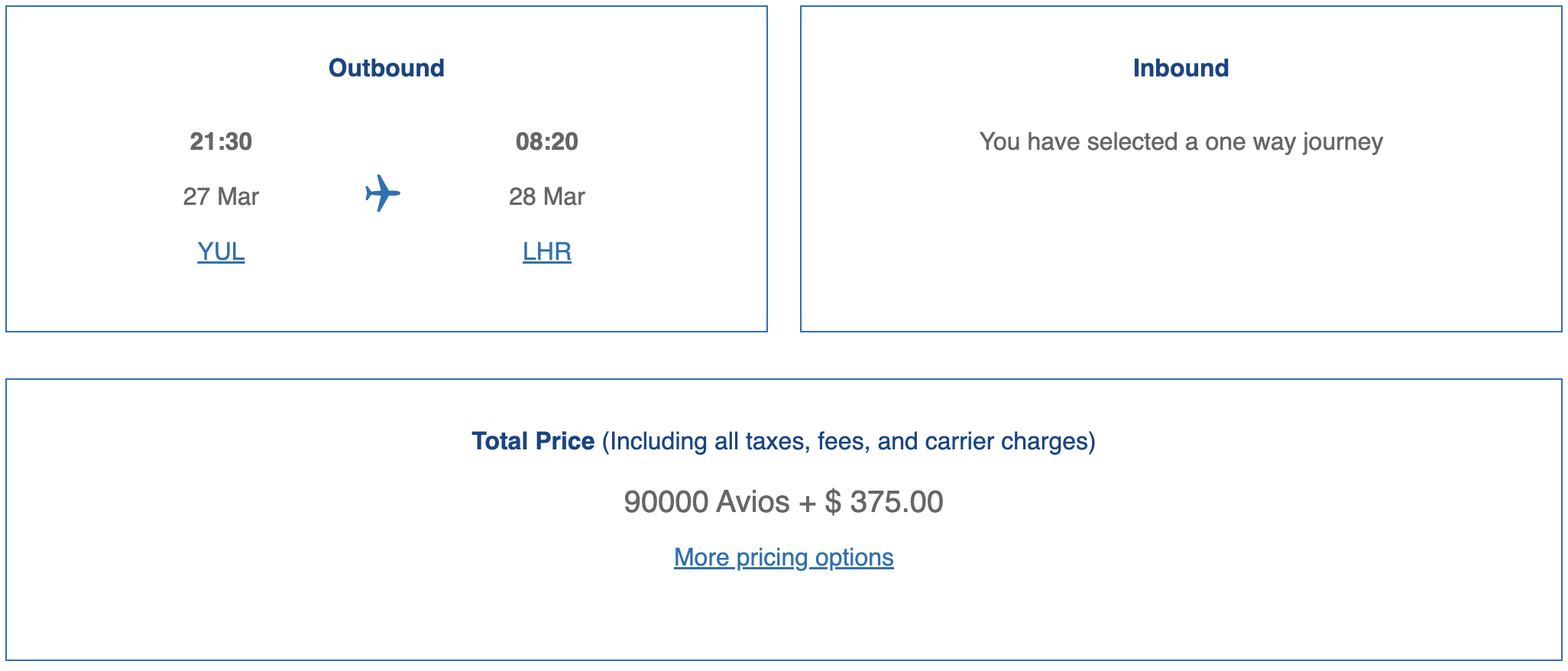Click the More pricing options link
Screen dimensions: 1568x671
pos(783,557)
